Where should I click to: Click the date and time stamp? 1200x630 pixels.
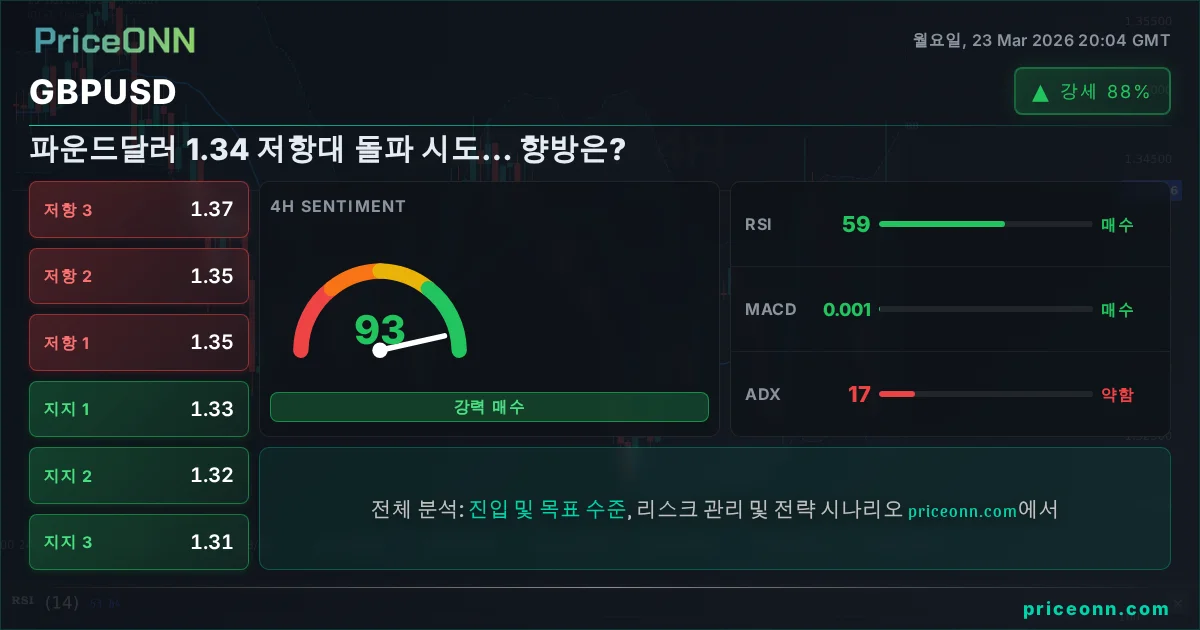(x=1041, y=41)
